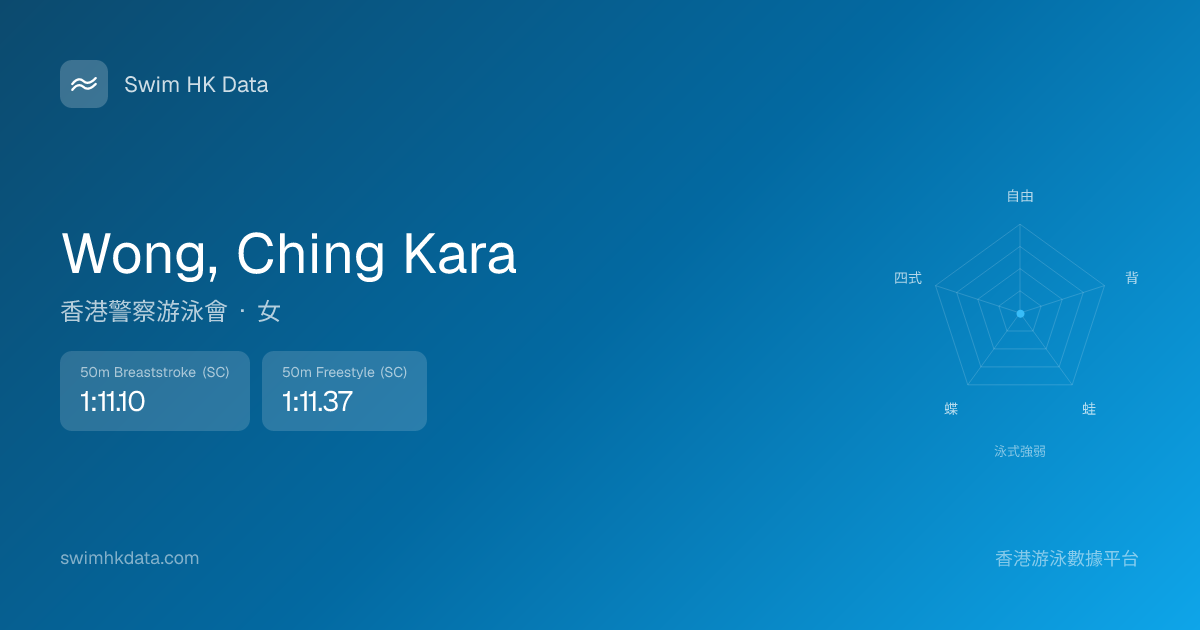Select the 背 axis label on radar chart
Screen dimensions: 1200x630
[x=1131, y=278]
